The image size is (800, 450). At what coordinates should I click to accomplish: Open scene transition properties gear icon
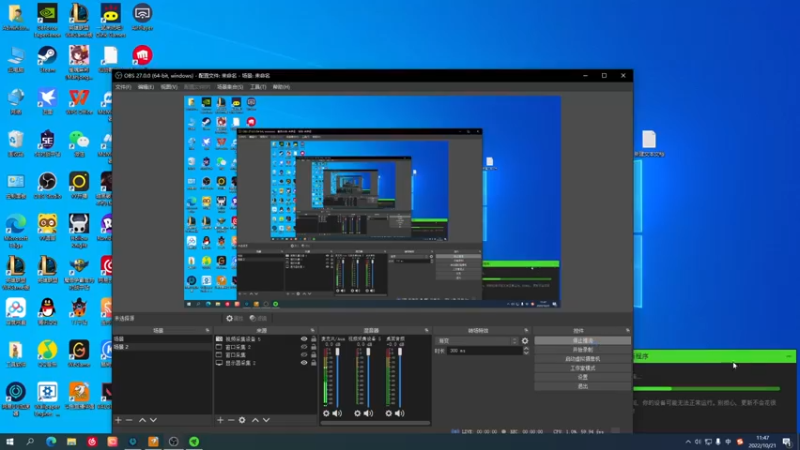pos(525,341)
